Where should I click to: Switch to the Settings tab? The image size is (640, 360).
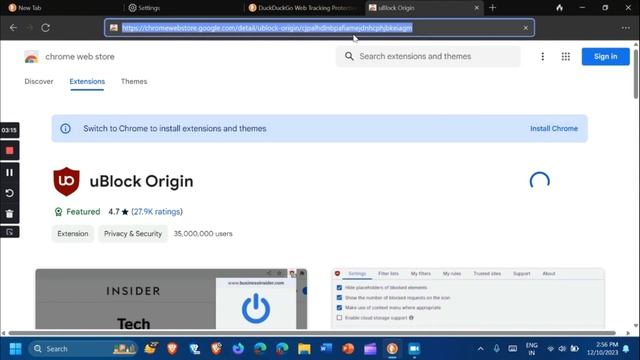[x=184, y=8]
